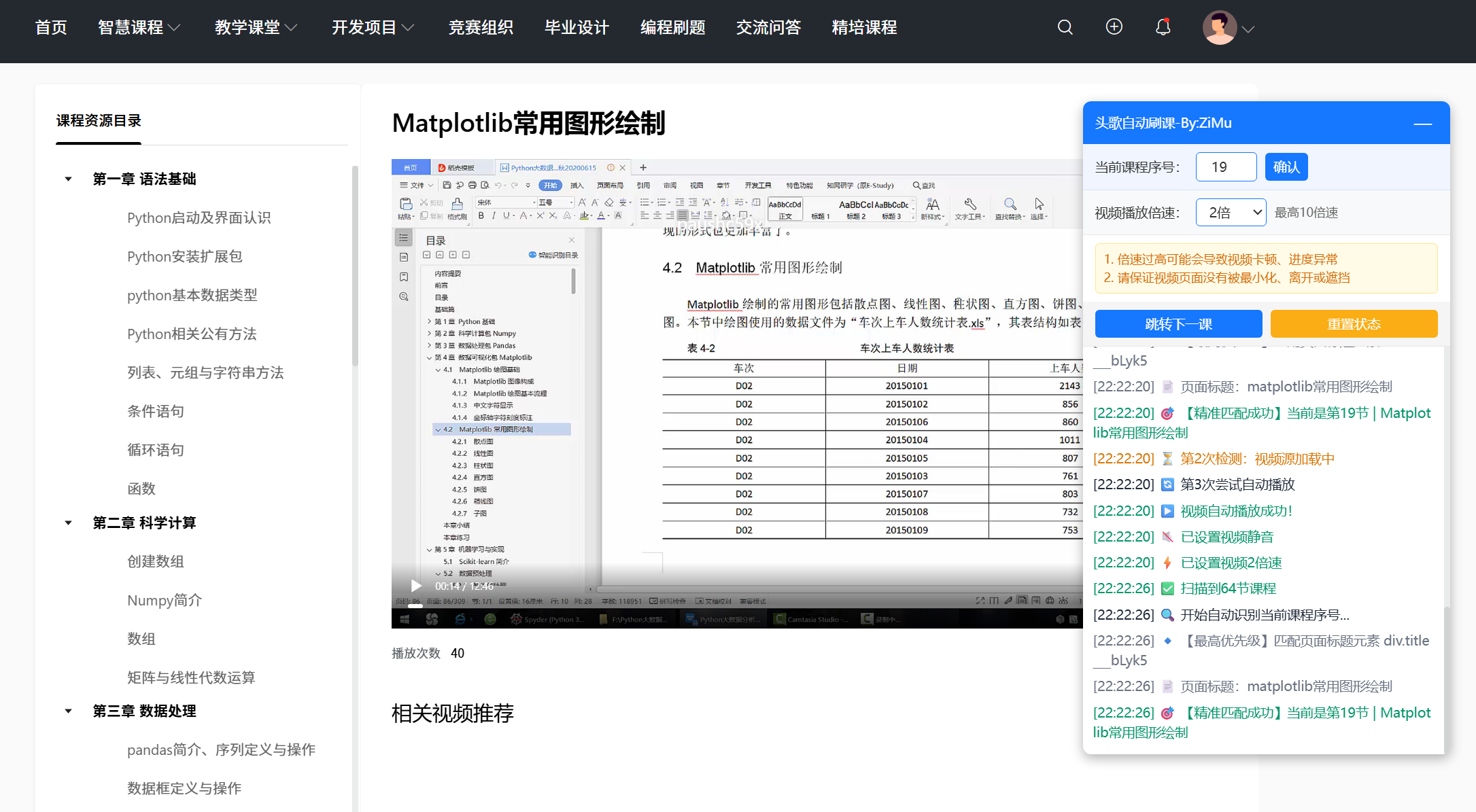Open the avatar dropdown chevron
Viewport: 1476px width, 812px height.
pyautogui.click(x=1248, y=29)
